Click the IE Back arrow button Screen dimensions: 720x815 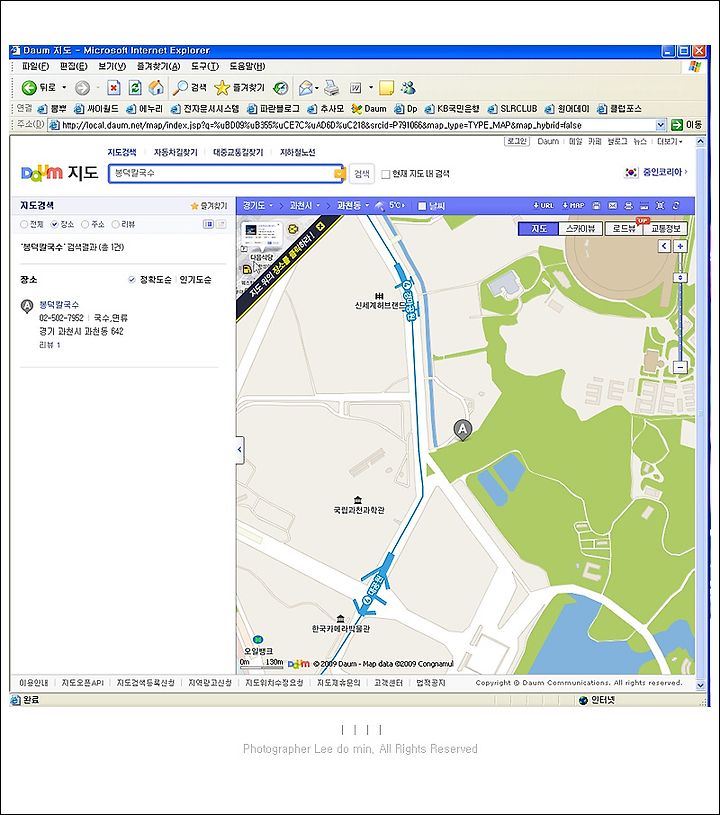(29, 88)
